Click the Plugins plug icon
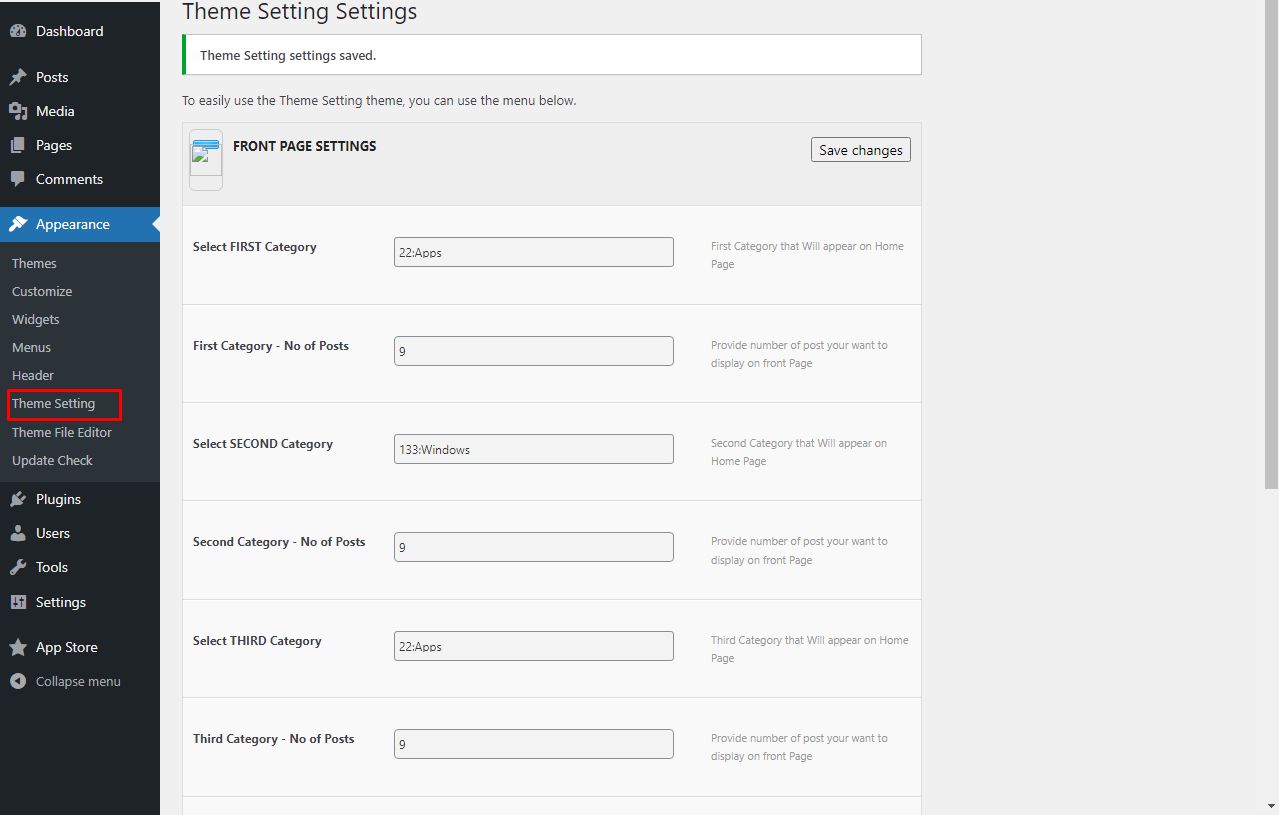Screen dimensions: 1279x815 click(x=18, y=499)
